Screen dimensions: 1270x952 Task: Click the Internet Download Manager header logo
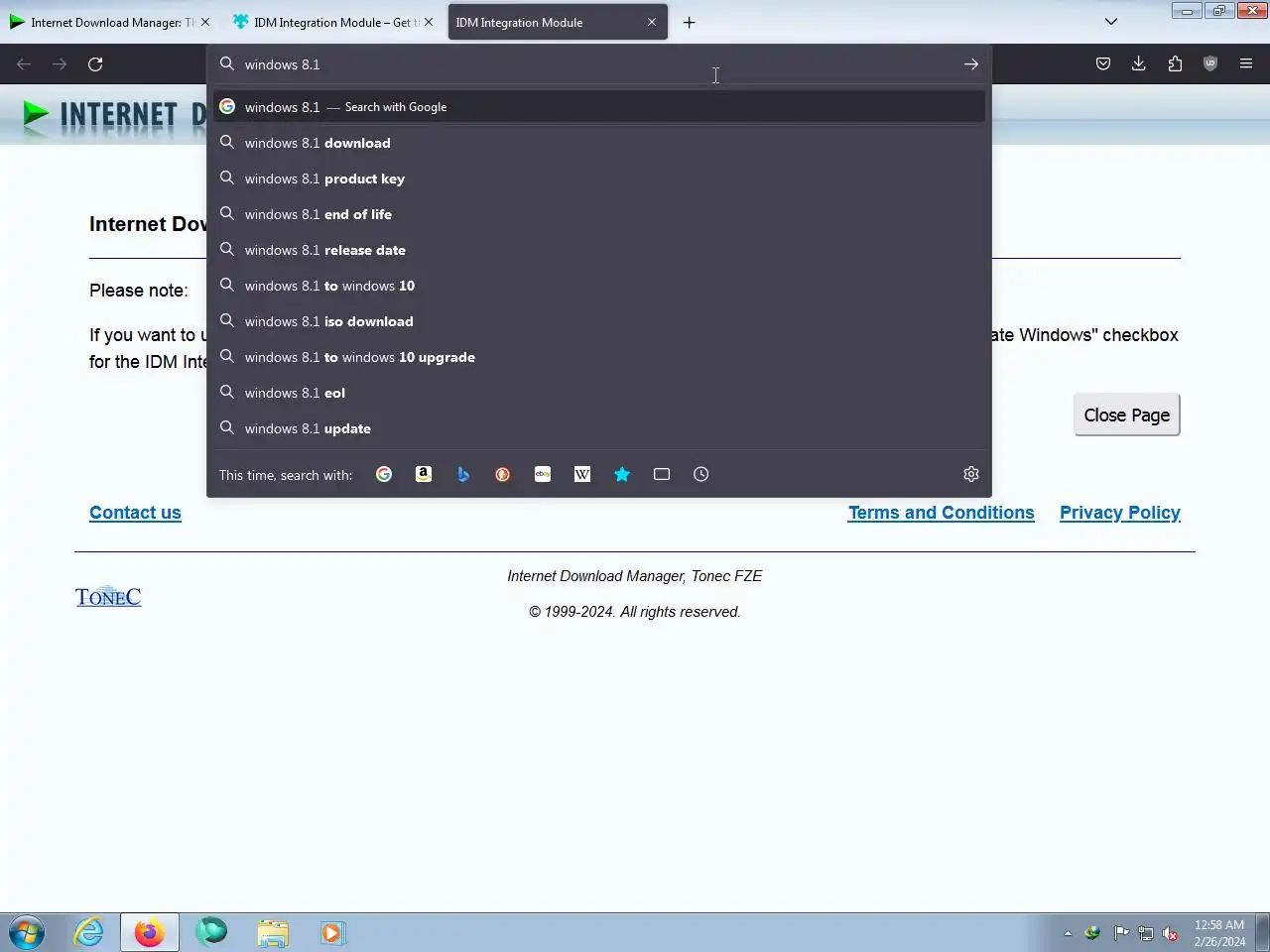(x=112, y=115)
